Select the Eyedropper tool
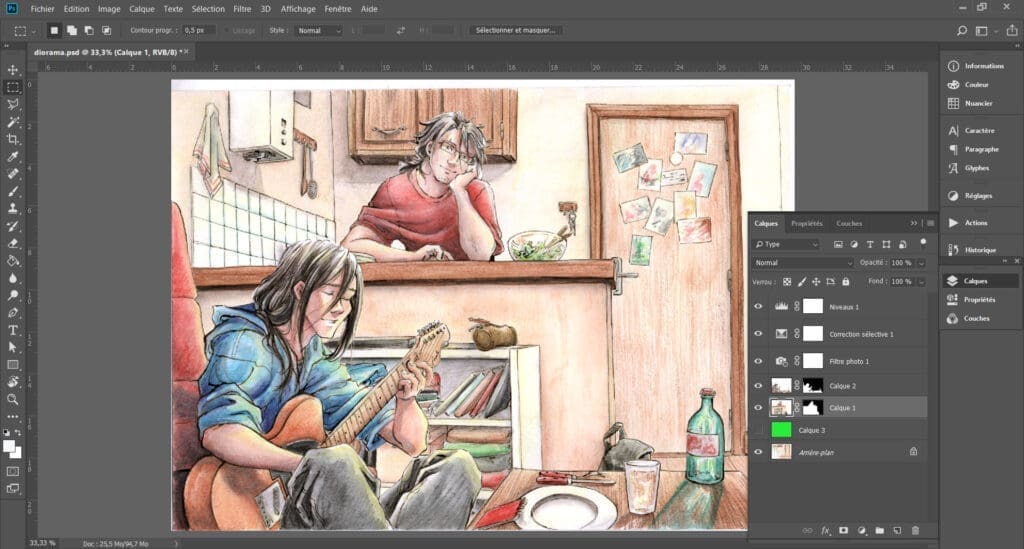This screenshot has width=1024, height=549. coord(12,157)
